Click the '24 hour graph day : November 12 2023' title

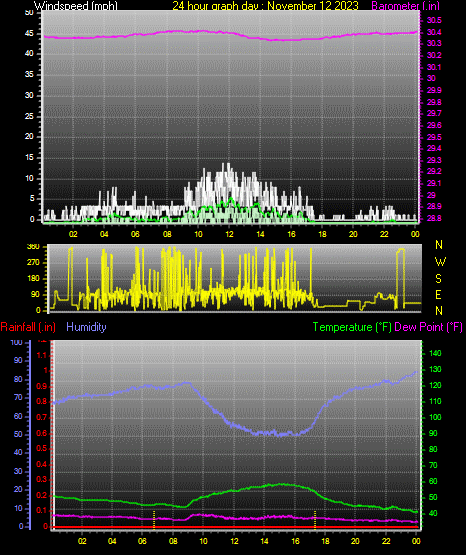click(265, 5)
